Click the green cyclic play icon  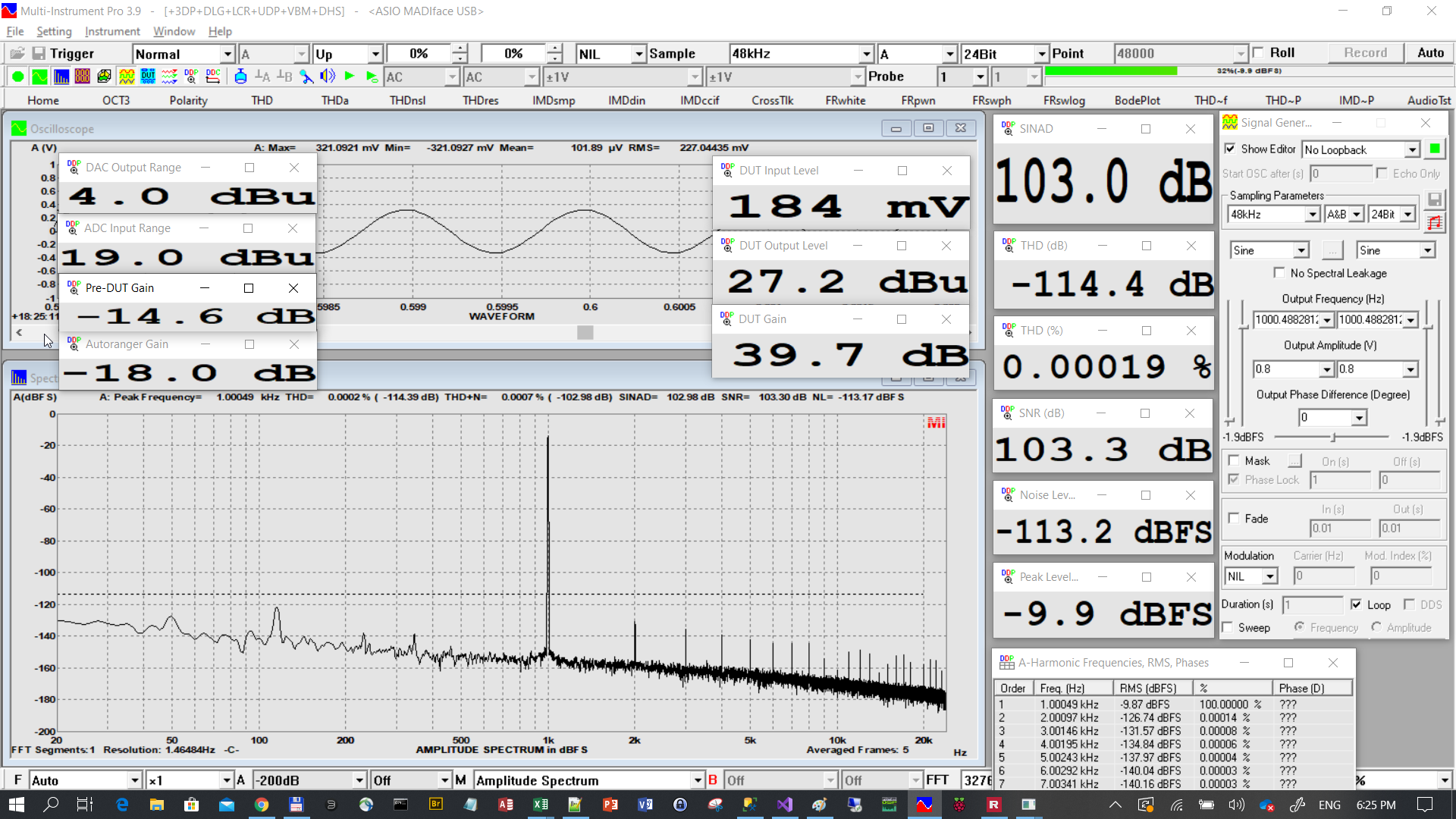point(372,77)
